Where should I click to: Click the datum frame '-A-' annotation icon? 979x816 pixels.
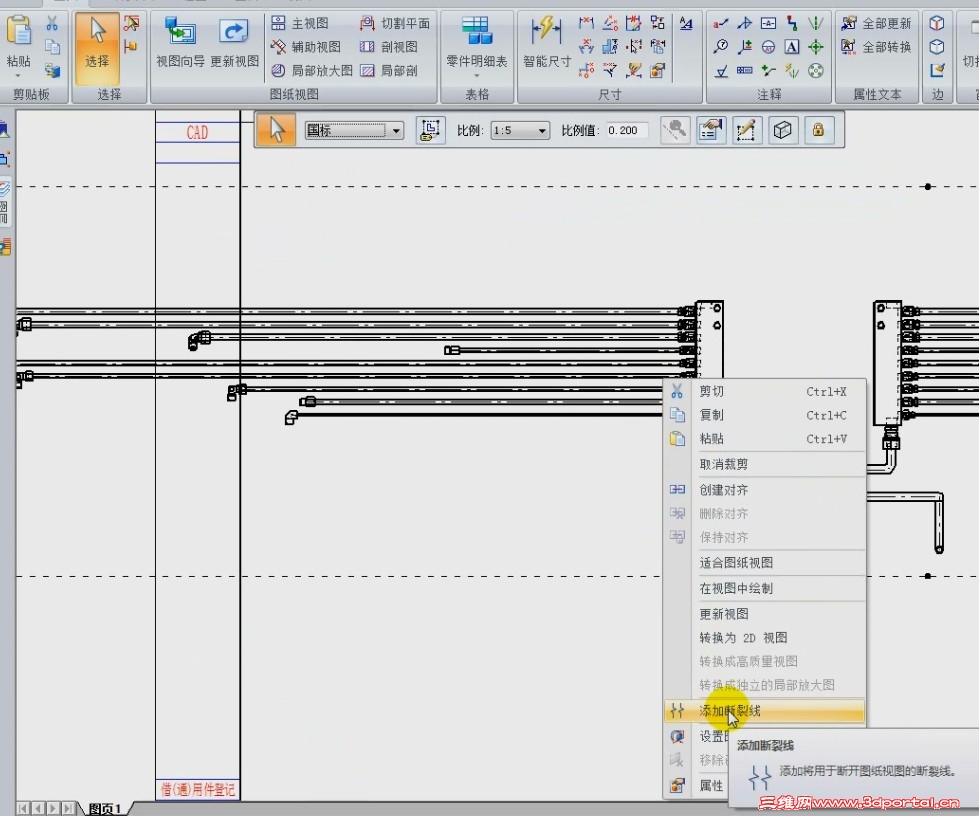pyautogui.click(x=768, y=24)
